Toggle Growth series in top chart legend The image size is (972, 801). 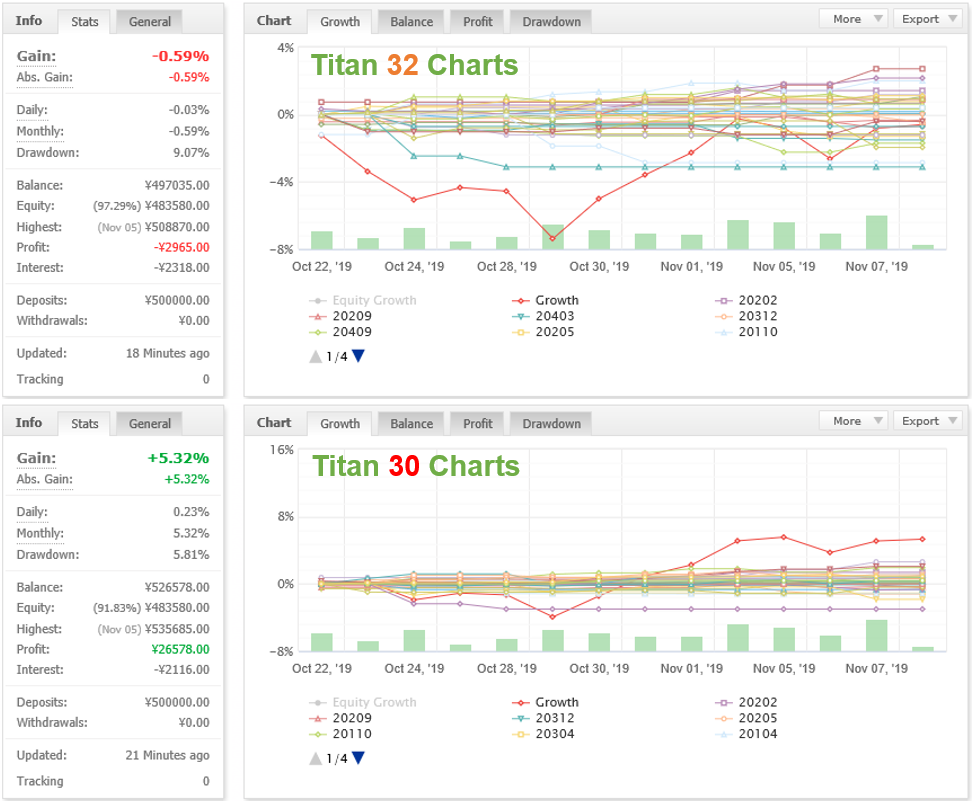(x=546, y=300)
